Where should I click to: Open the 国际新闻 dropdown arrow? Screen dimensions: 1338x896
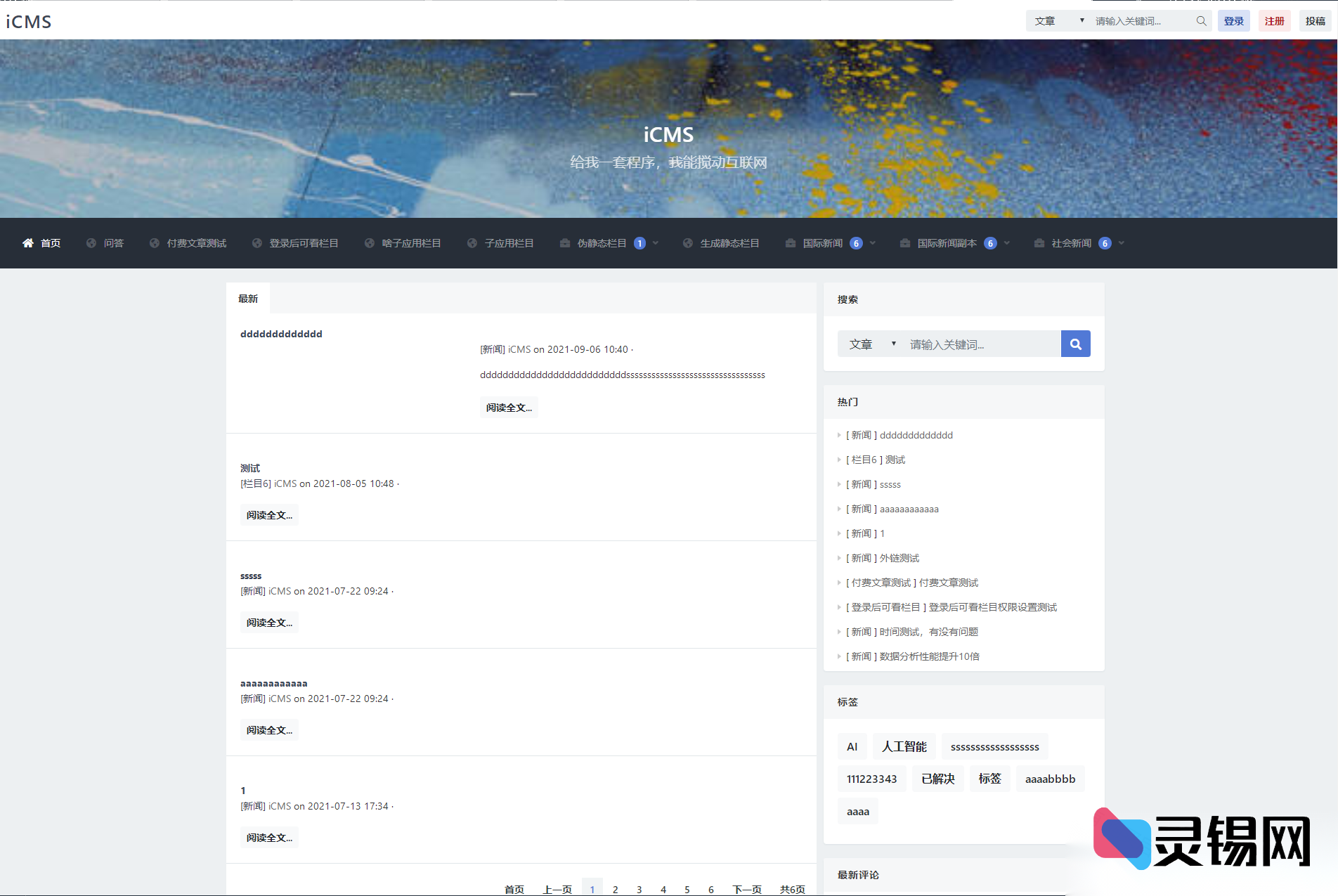click(872, 243)
